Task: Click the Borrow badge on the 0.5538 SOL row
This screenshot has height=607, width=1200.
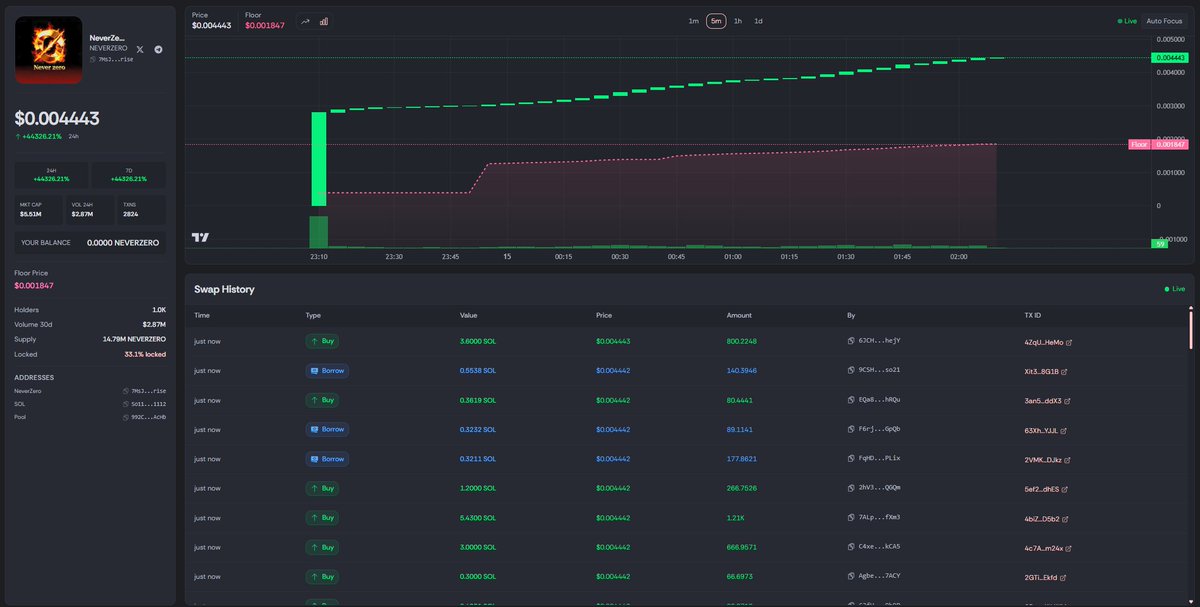Action: pyautogui.click(x=327, y=371)
